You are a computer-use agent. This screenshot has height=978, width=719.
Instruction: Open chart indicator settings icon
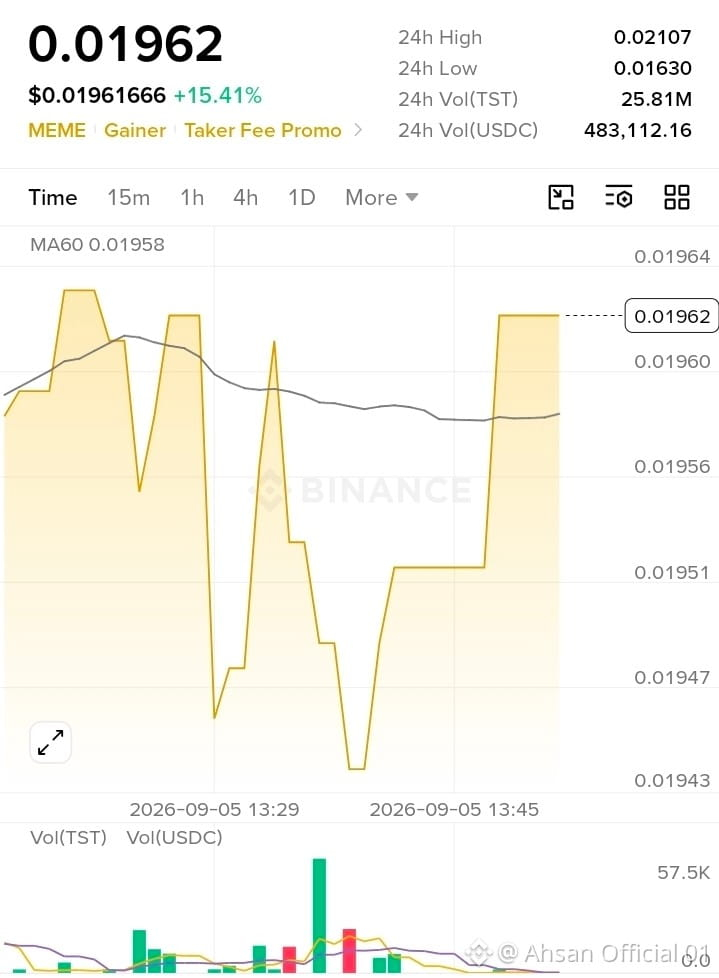point(619,197)
